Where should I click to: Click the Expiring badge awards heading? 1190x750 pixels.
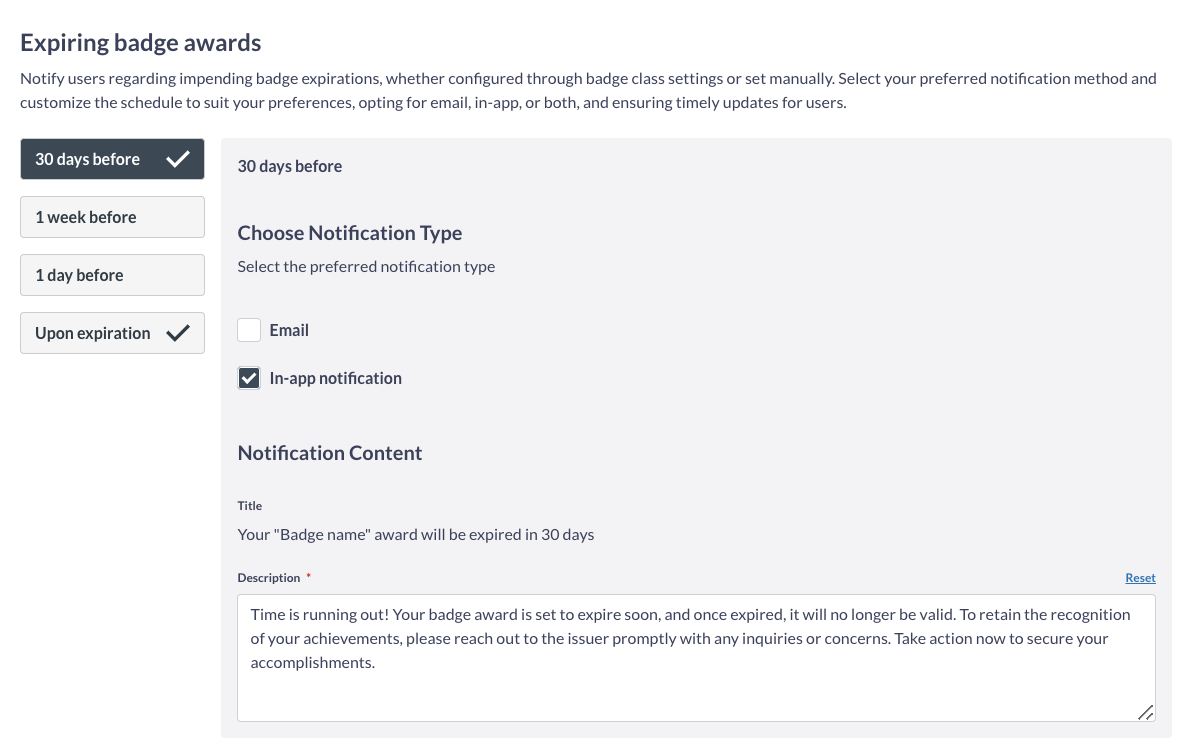tap(141, 43)
